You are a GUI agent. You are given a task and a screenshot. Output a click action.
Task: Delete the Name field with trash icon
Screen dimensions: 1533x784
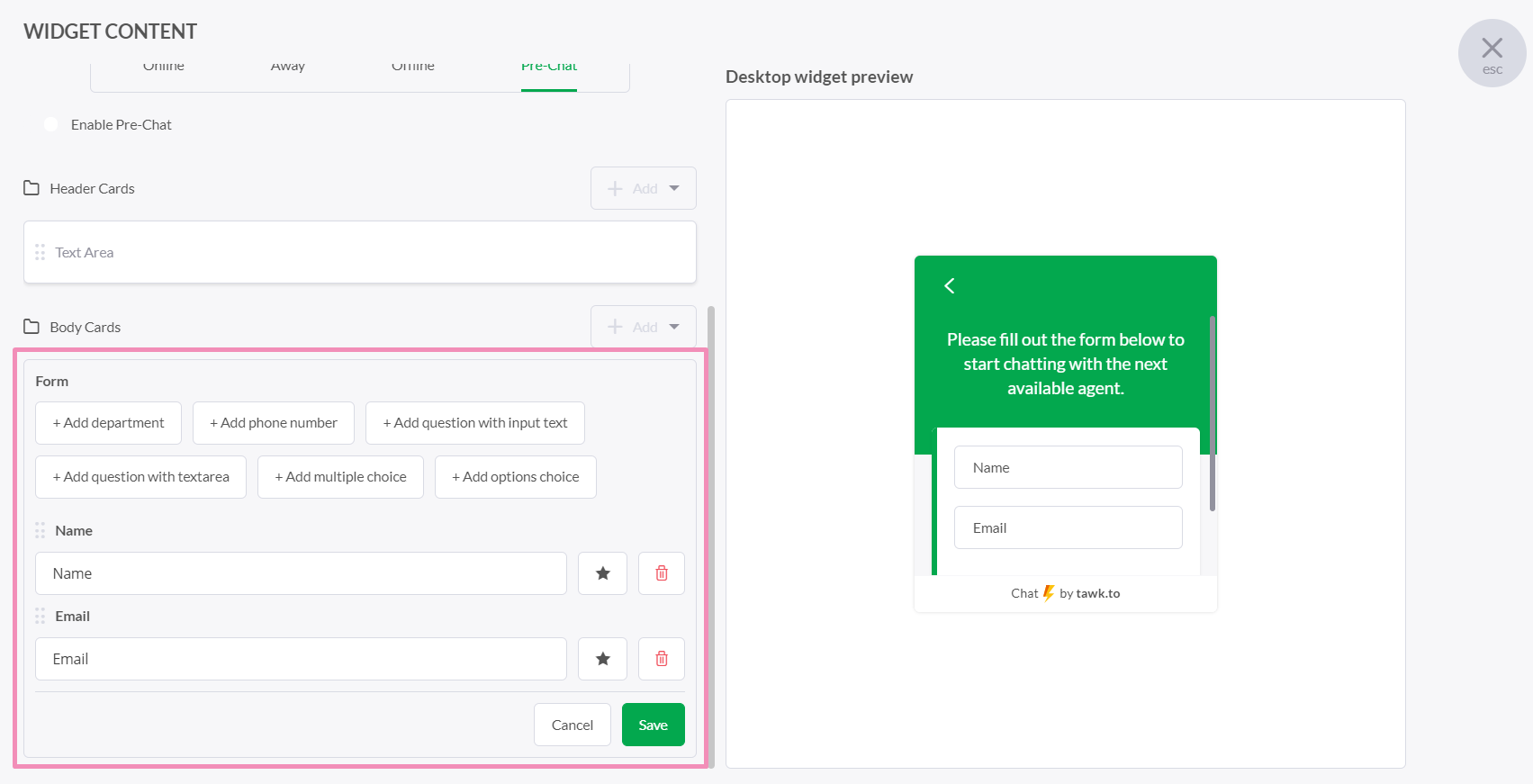click(x=661, y=573)
